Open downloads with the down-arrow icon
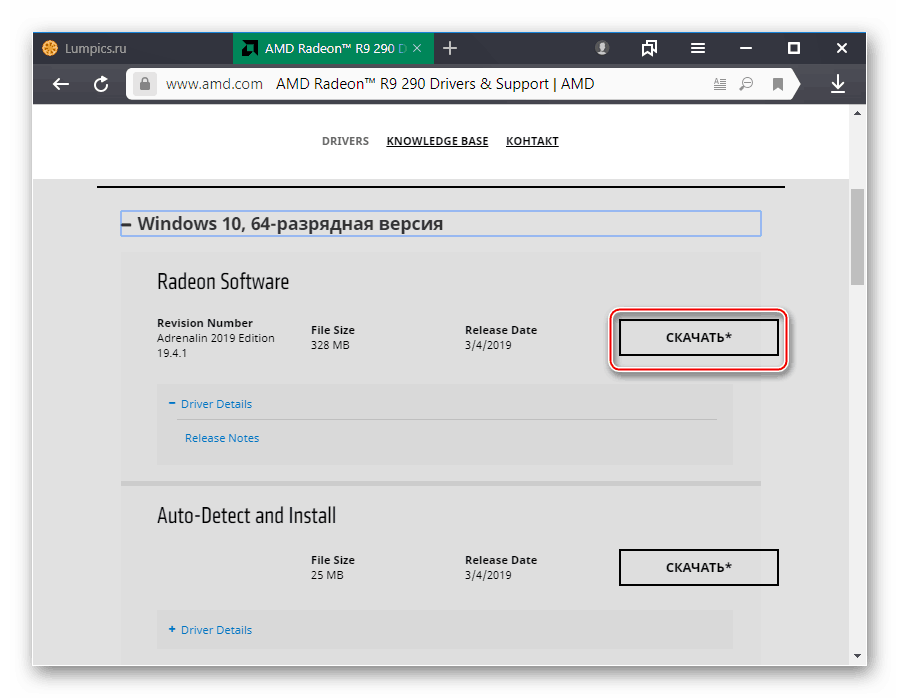 coord(838,84)
